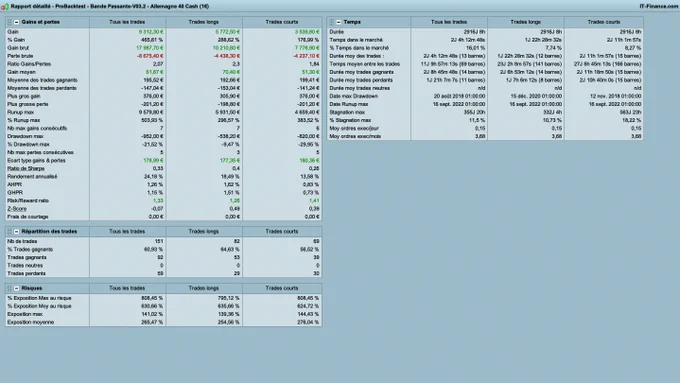Click the Gains et pertes section title
The width and height of the screenshot is (680, 383).
tap(41, 22)
